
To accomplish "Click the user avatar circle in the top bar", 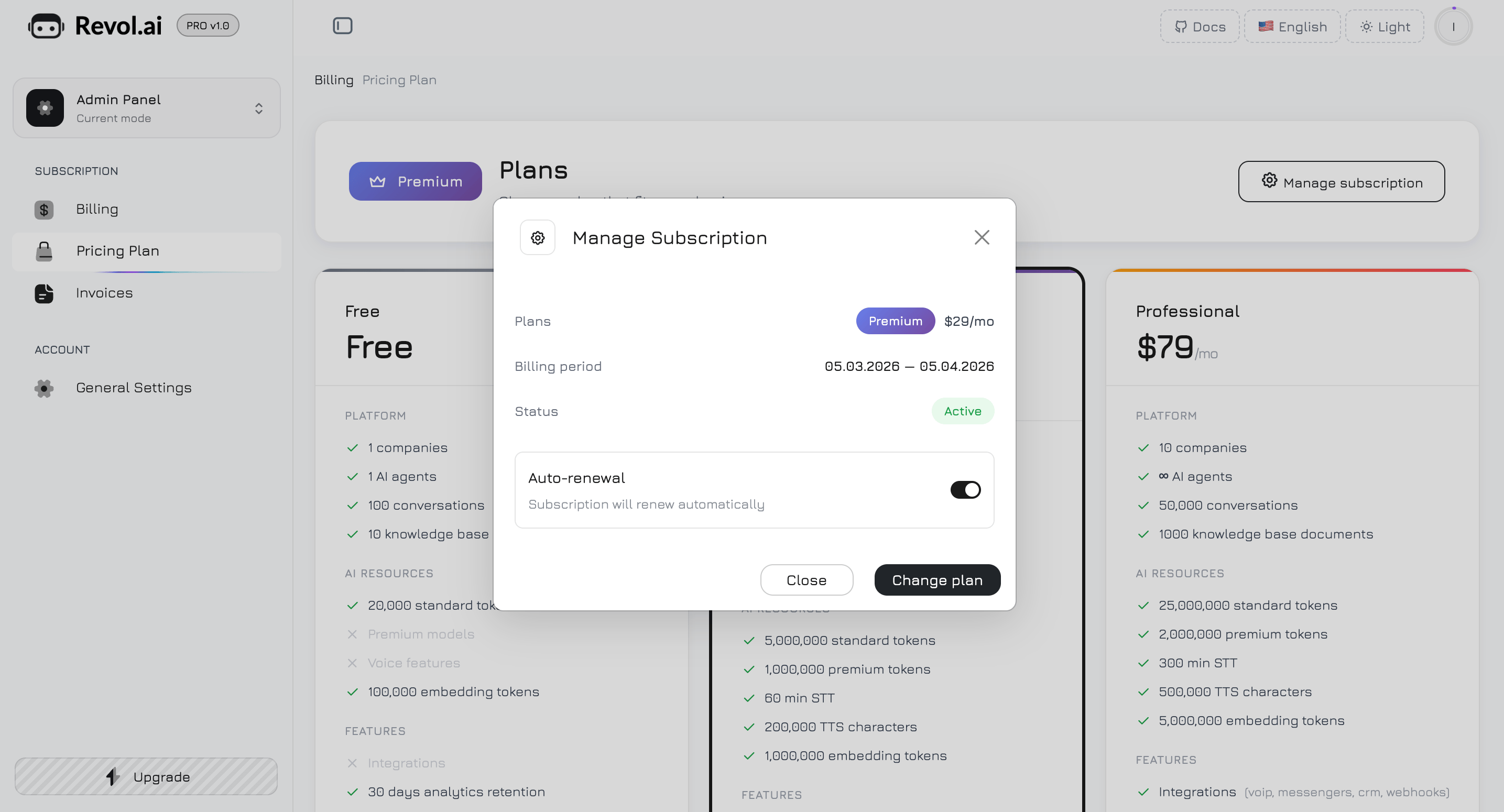I will [1453, 26].
